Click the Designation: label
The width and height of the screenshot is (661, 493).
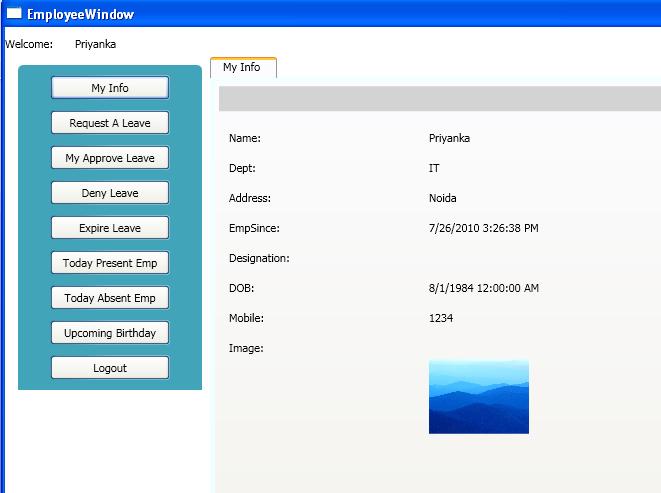click(259, 258)
